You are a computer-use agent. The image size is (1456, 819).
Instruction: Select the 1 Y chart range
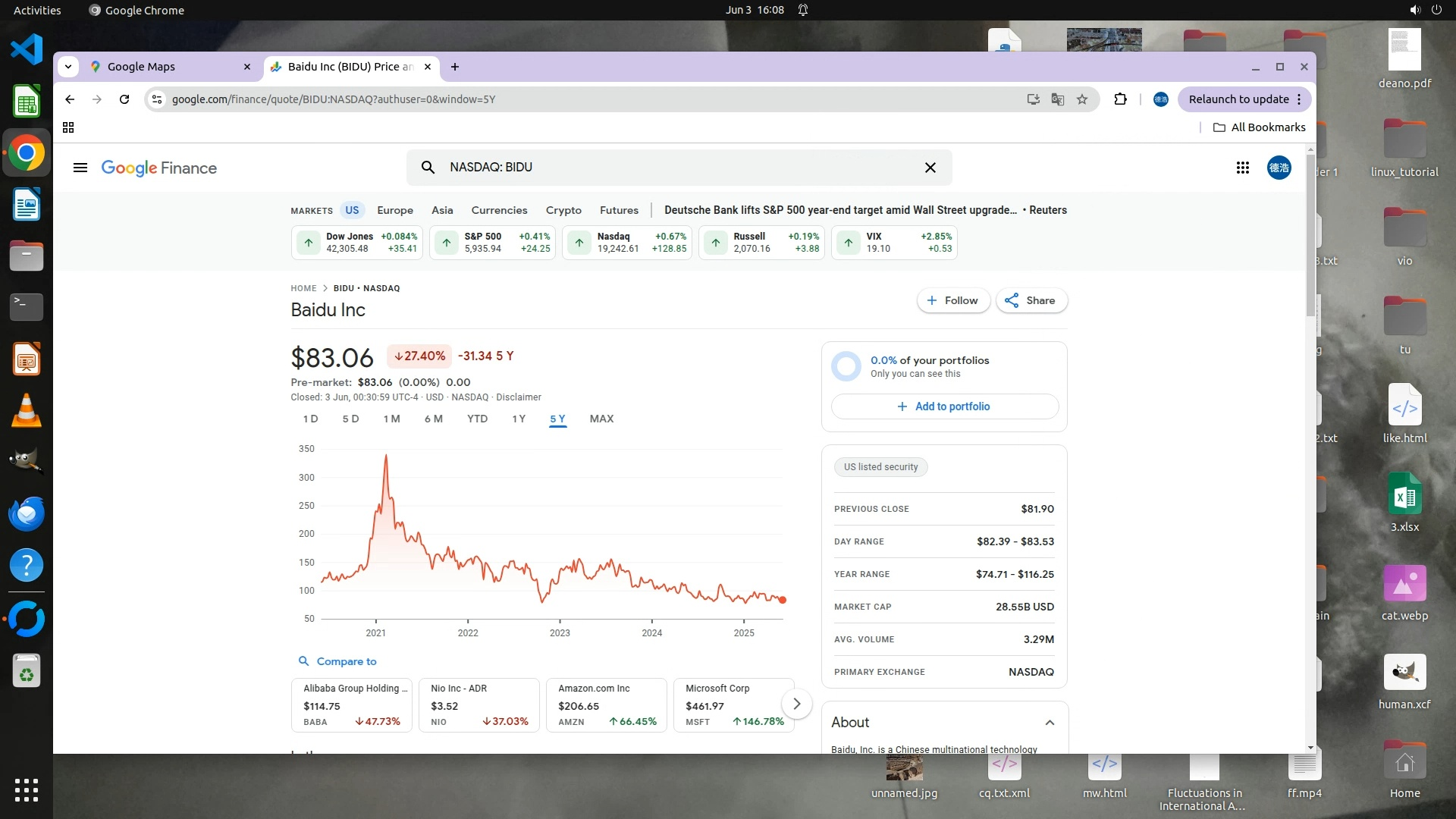(519, 419)
